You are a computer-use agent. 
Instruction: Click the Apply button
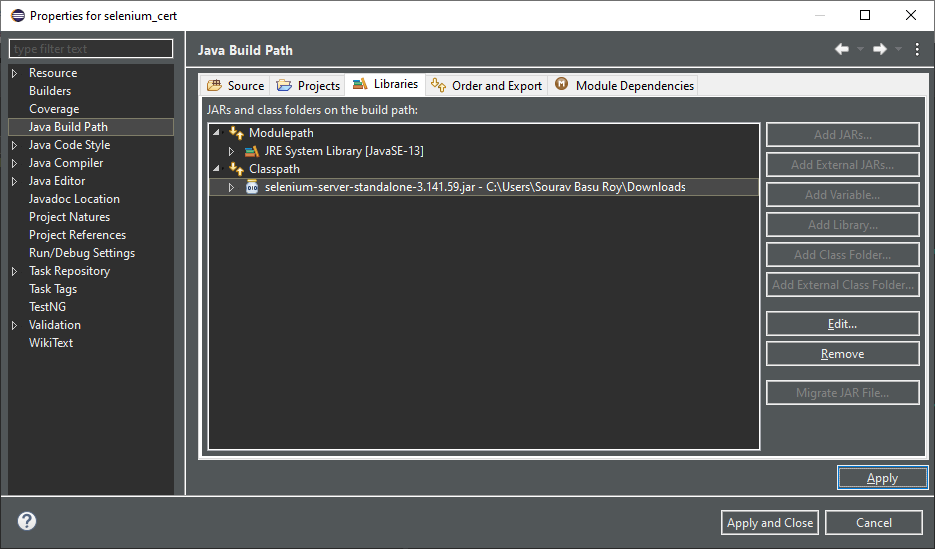click(x=883, y=478)
